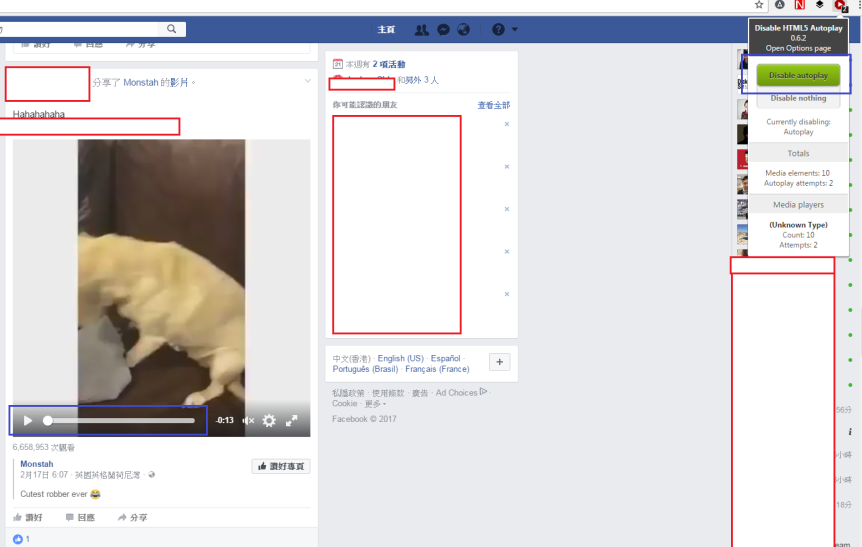Bookmark page with the star icon
The height and width of the screenshot is (547, 862).
[x=759, y=5]
